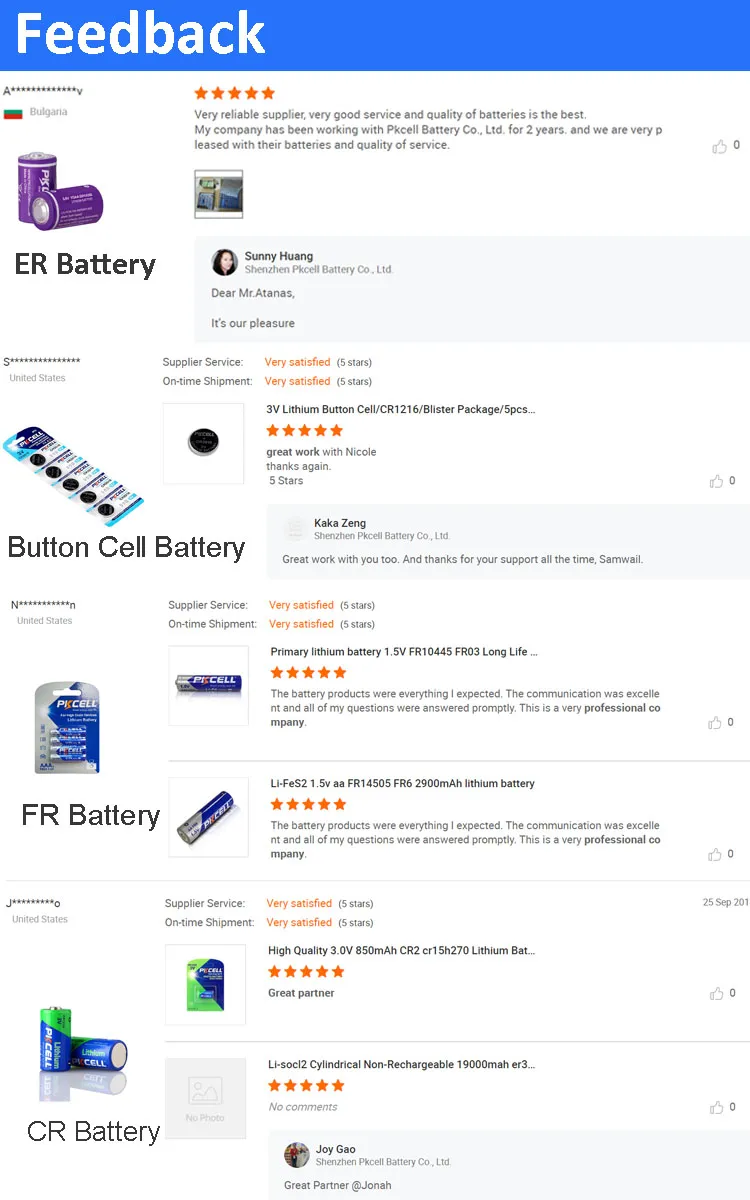Open 'Li-FeS2 1.5v aa FR14505' product link
The width and height of the screenshot is (750, 1200).
coord(402,784)
